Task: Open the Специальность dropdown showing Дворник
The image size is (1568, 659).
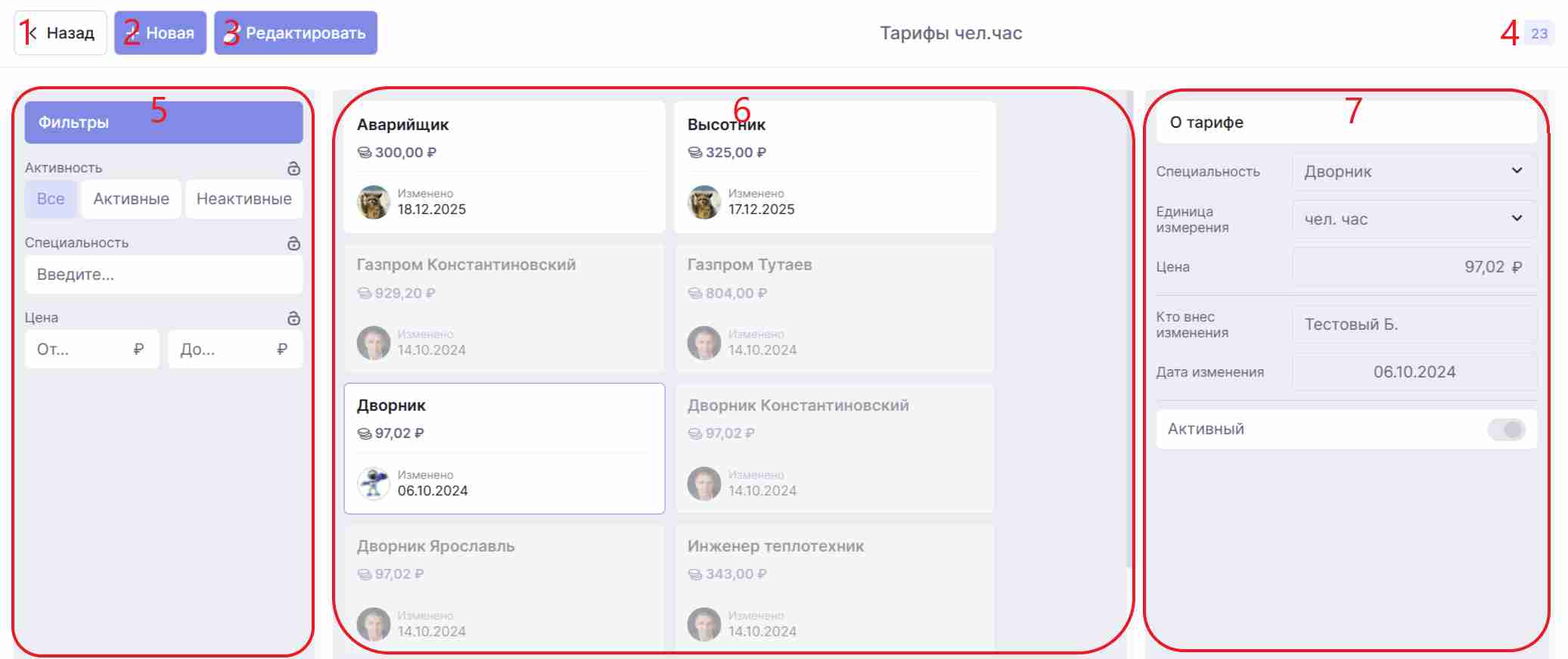Action: click(1414, 172)
